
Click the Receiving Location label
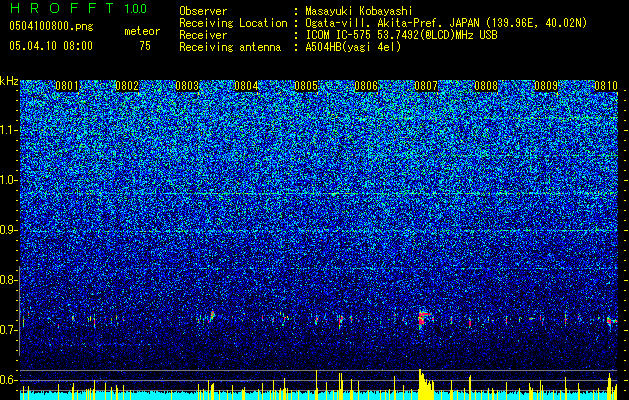point(233,23)
